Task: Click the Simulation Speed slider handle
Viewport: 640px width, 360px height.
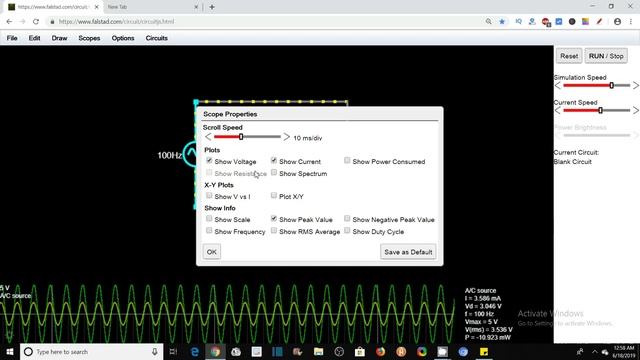Action: click(611, 85)
